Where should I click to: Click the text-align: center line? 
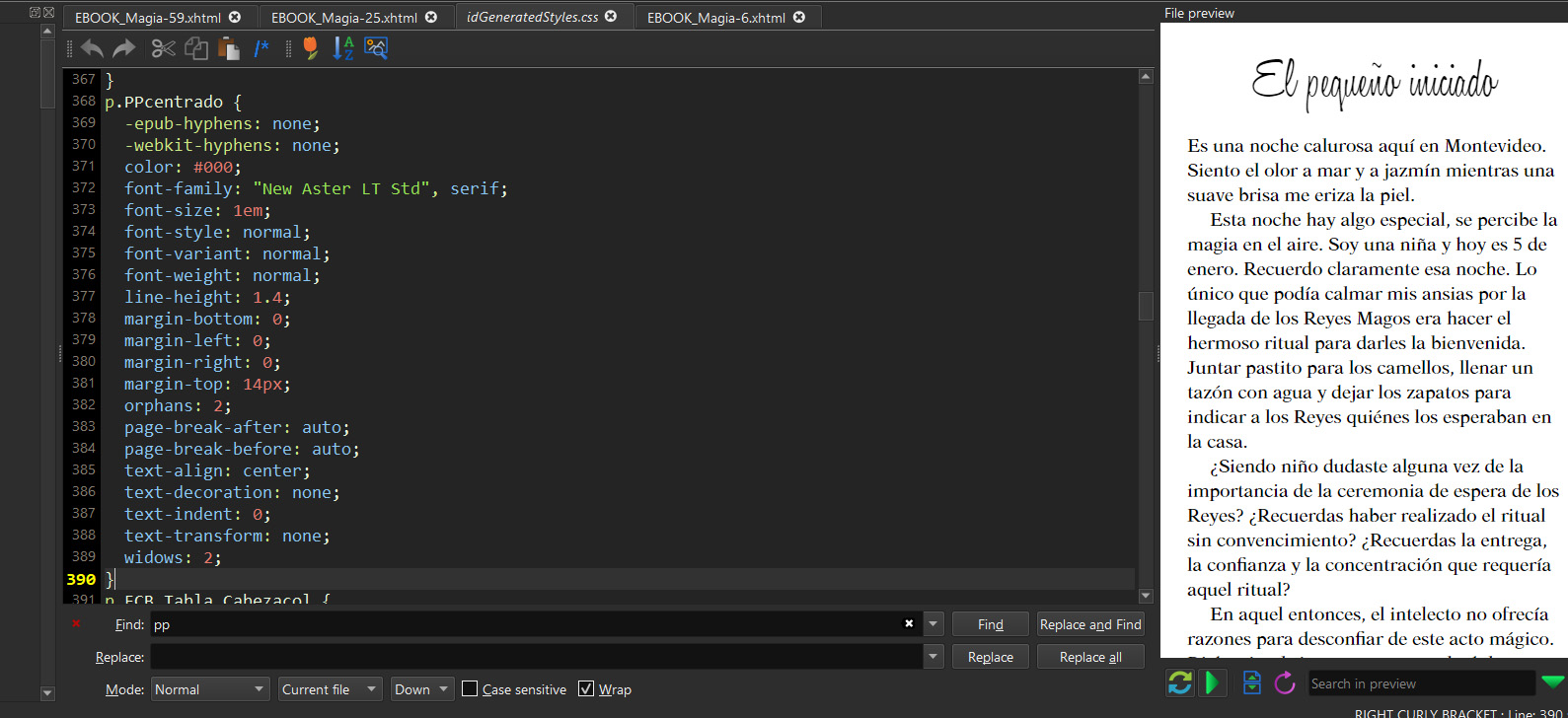pyautogui.click(x=217, y=470)
